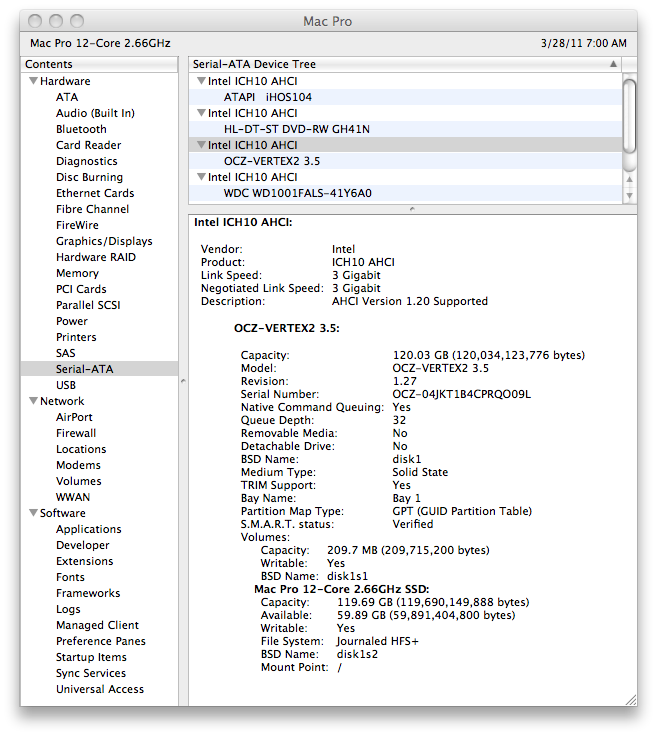Show Extensions list

pos(84,561)
